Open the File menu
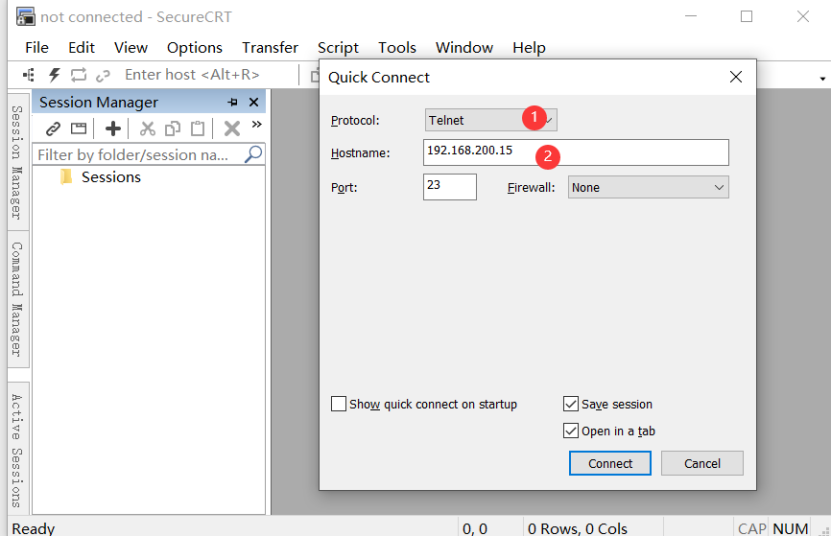Screen dimensions: 831x537 [37, 48]
